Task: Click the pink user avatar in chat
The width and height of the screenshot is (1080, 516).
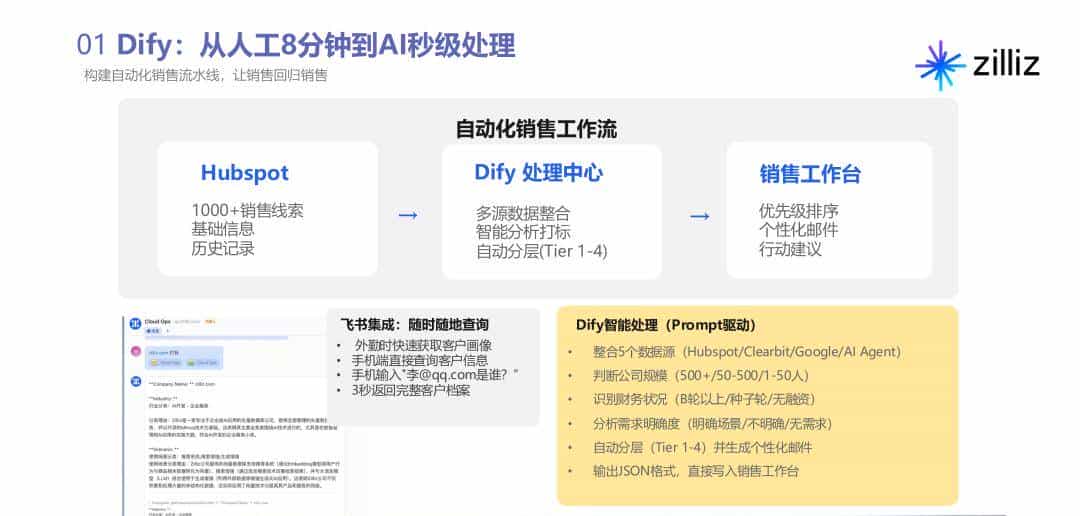Action: (x=136, y=351)
